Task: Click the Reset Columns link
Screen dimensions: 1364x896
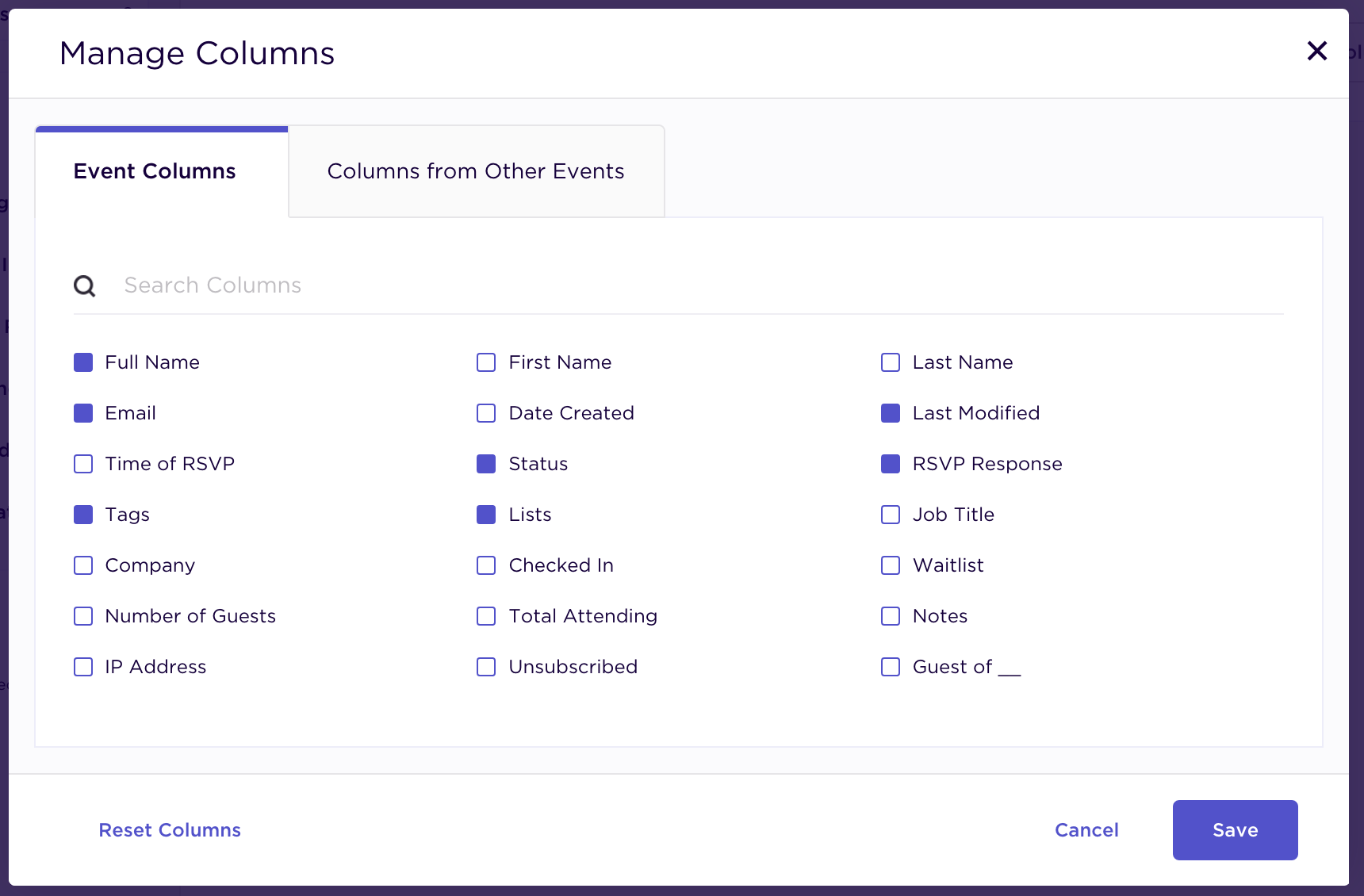Action: coord(170,830)
